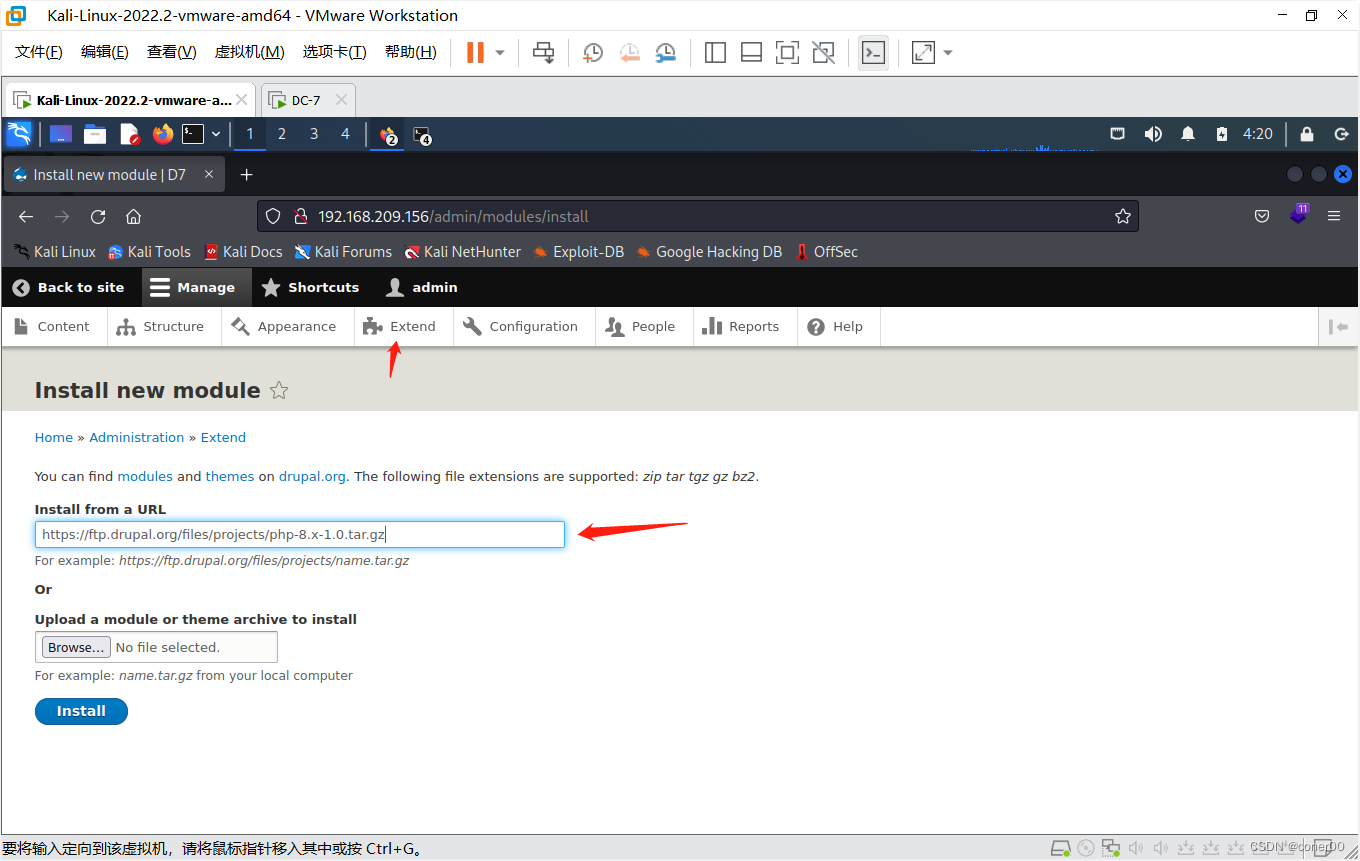The image size is (1360, 861).
Task: Open a new Firefox tab with plus button
Action: click(247, 174)
